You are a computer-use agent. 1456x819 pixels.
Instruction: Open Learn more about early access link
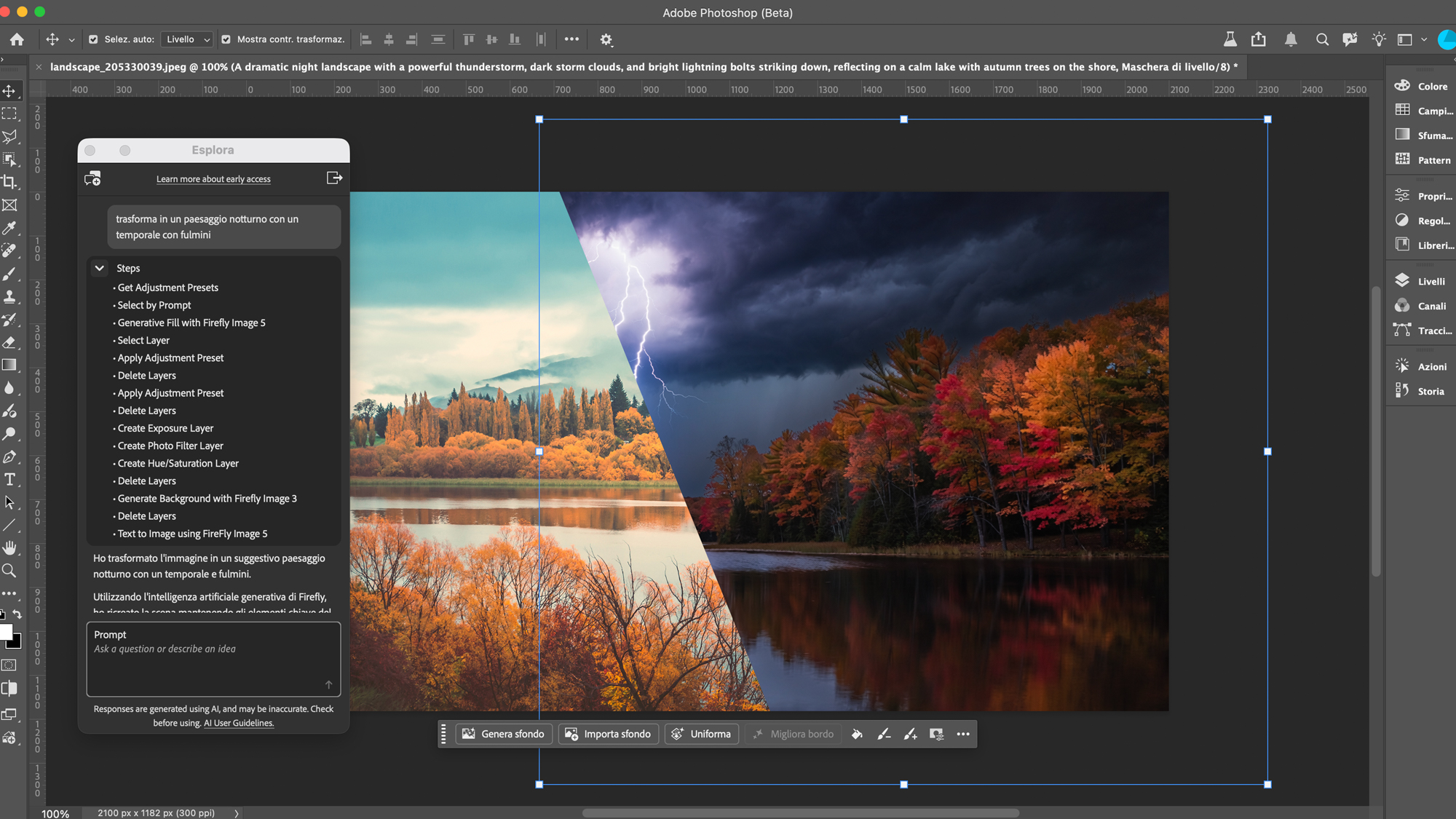[213, 179]
